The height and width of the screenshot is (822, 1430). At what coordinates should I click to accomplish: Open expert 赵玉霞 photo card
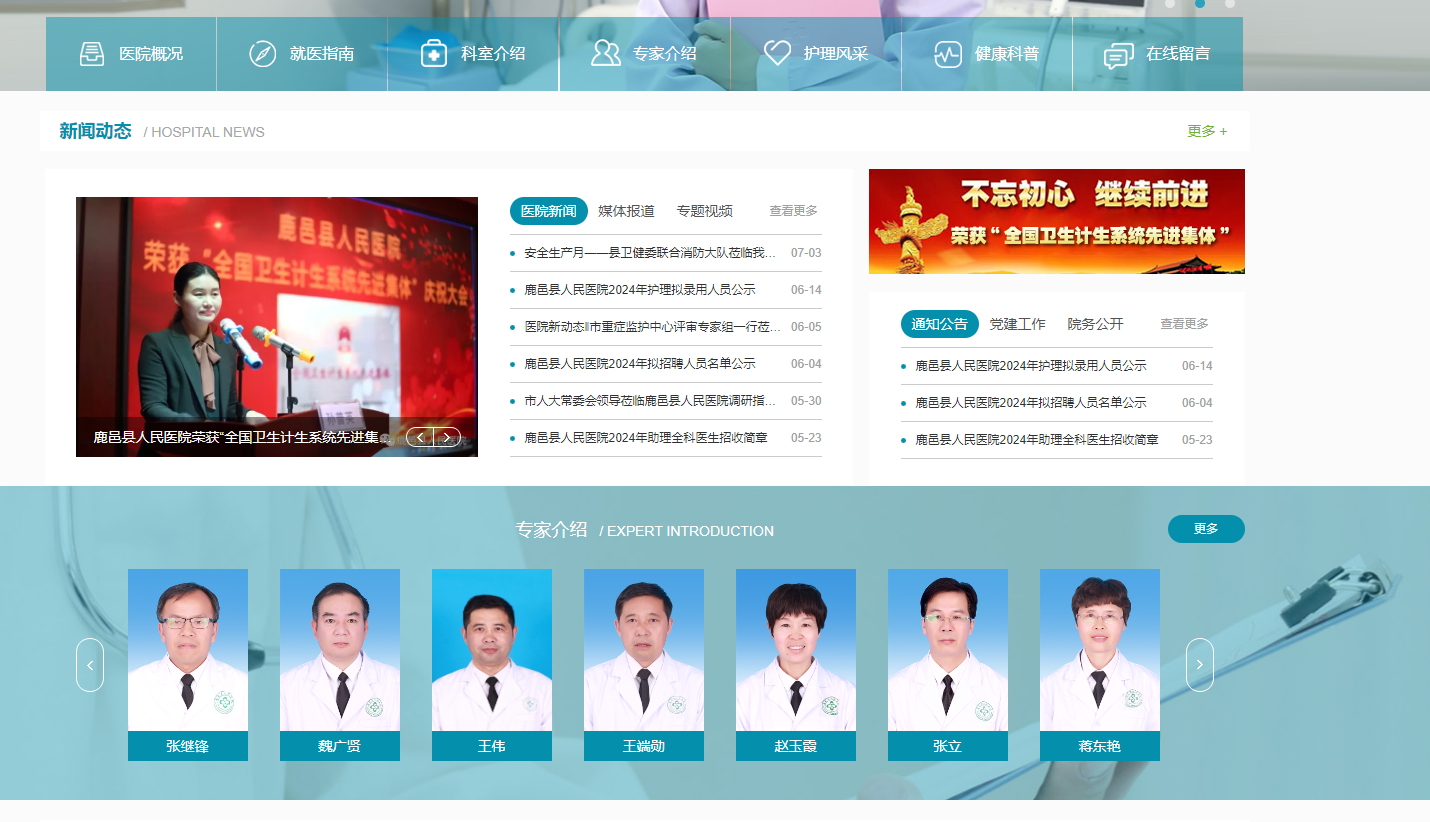point(796,665)
